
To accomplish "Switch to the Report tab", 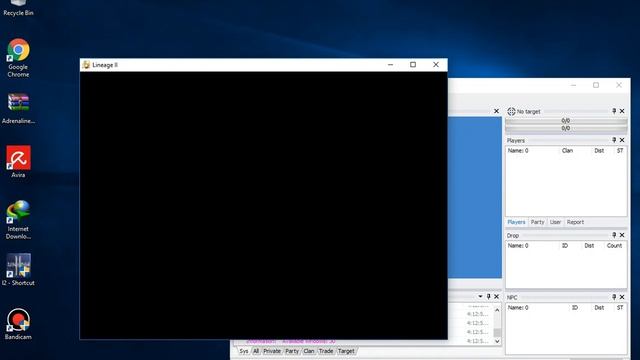I will tap(575, 222).
